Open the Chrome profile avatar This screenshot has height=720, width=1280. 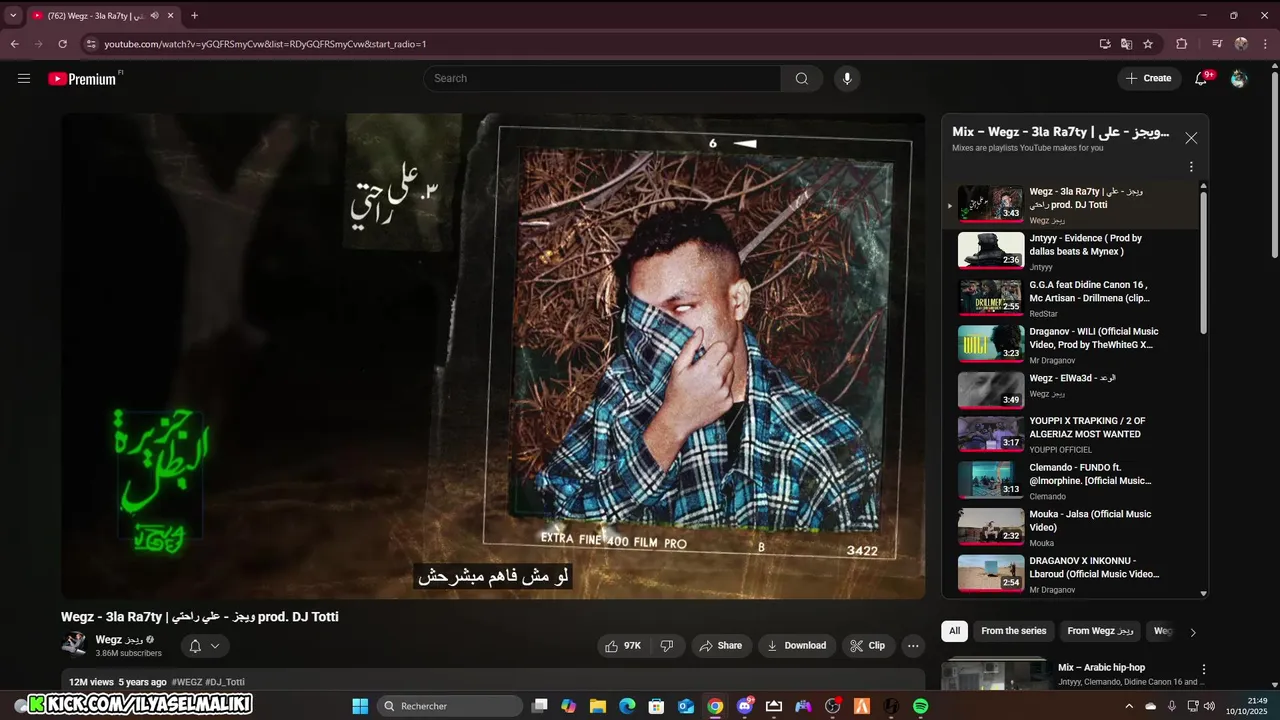point(1241,44)
